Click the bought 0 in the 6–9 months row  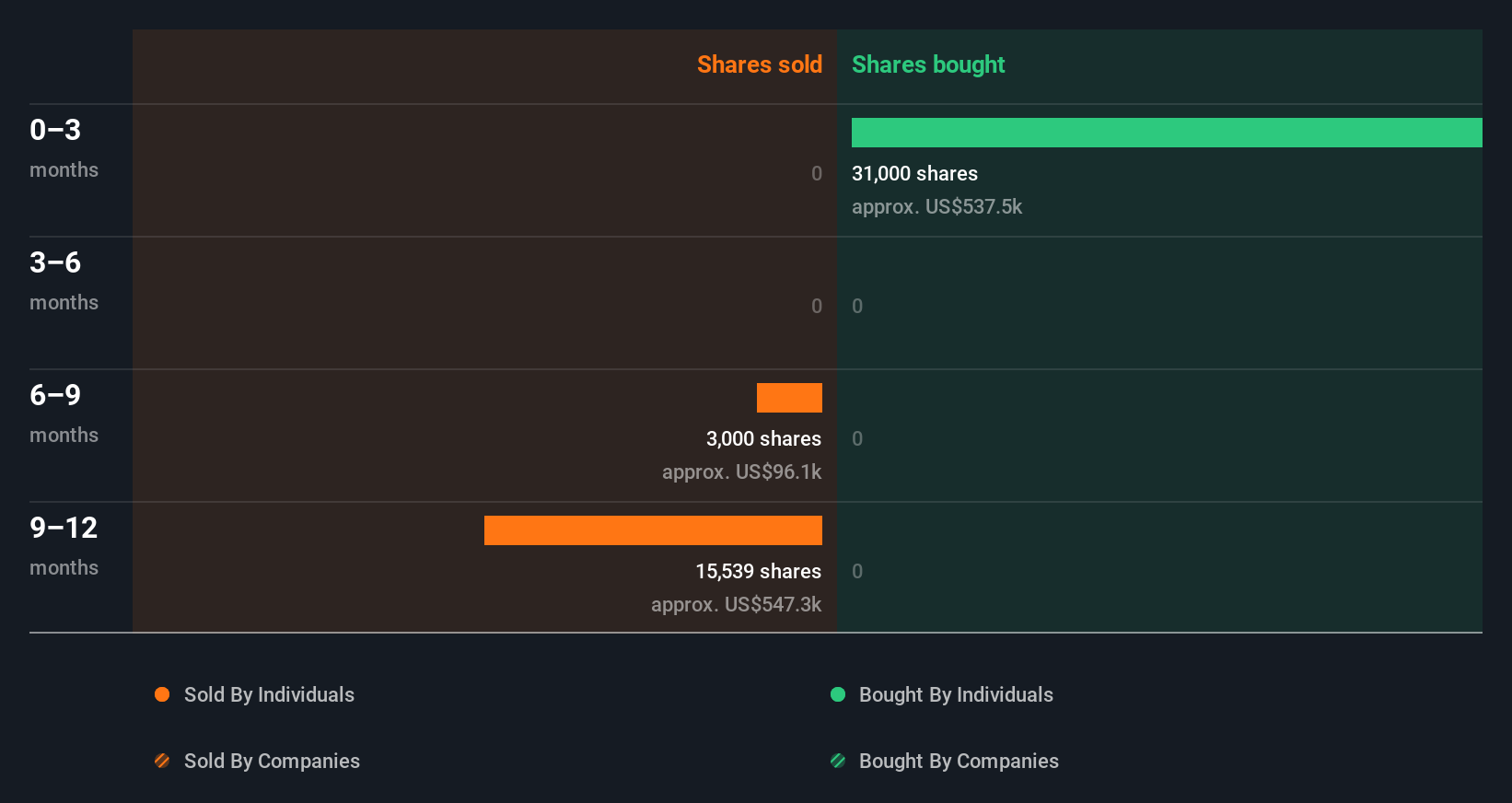coord(857,438)
